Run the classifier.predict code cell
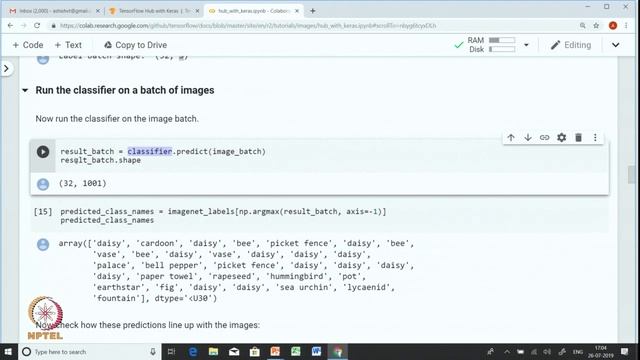The image size is (640, 360). (x=43, y=152)
